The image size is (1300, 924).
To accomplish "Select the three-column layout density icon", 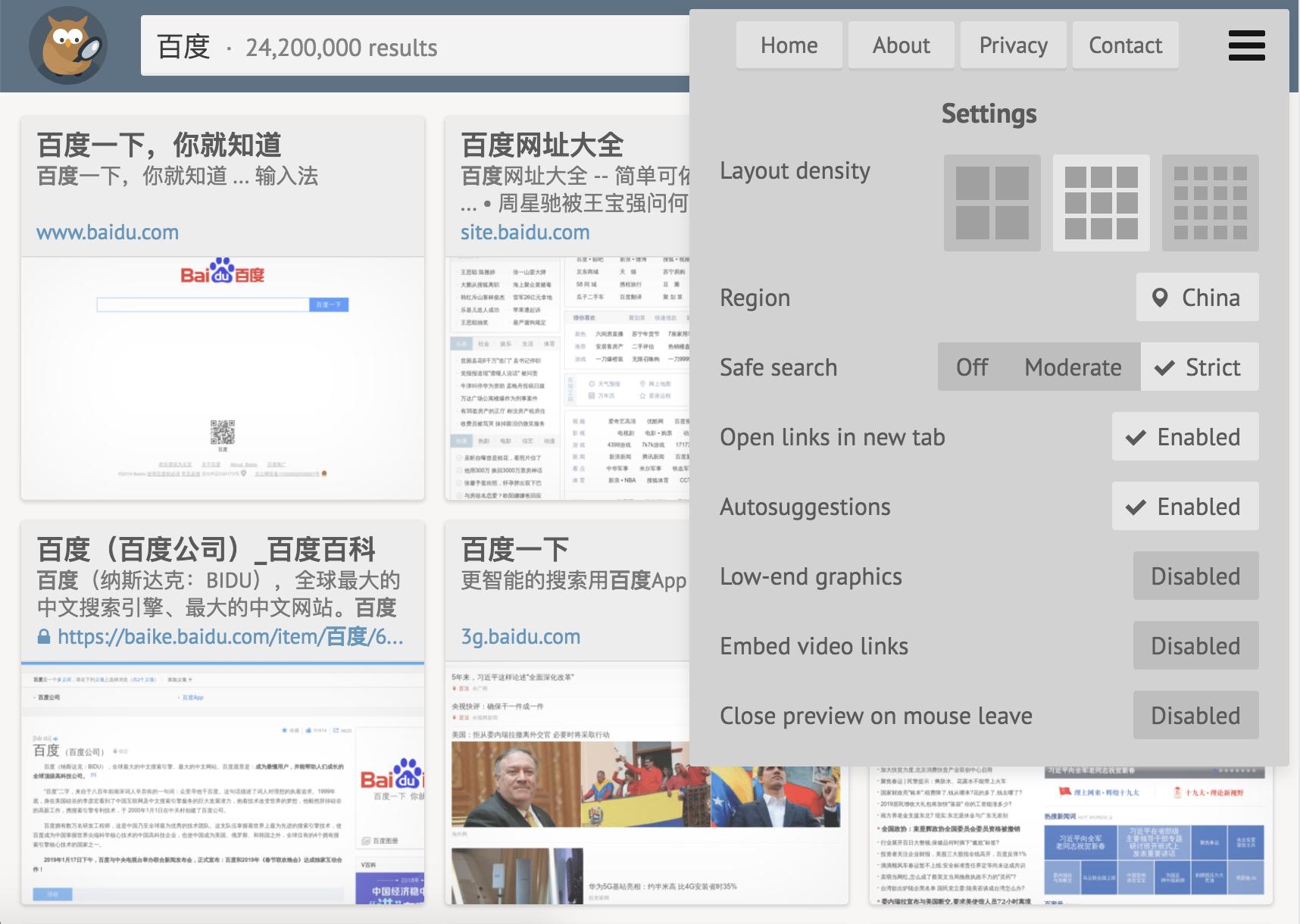I will coord(1101,203).
